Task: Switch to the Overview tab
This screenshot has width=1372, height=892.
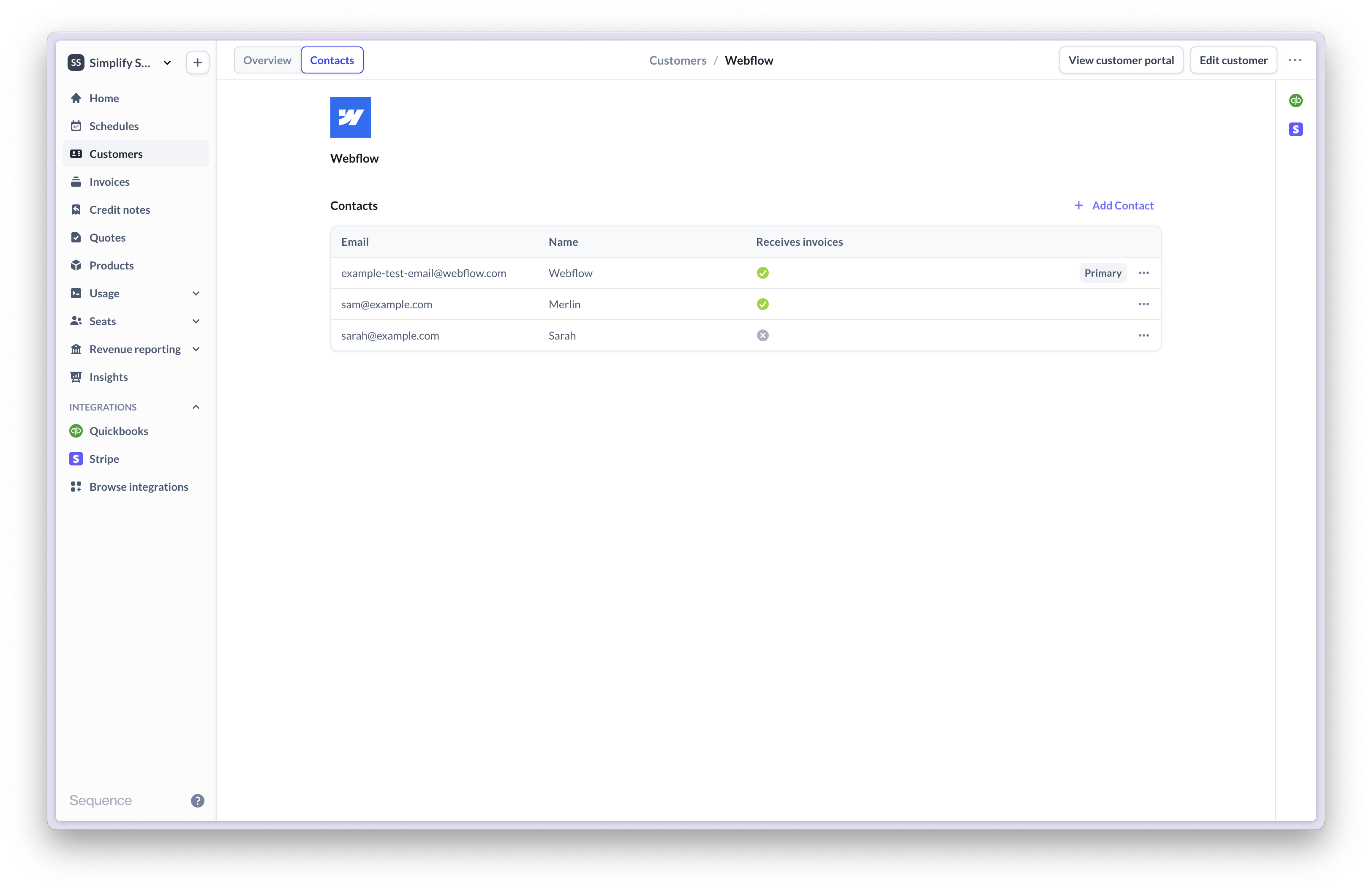Action: [267, 60]
